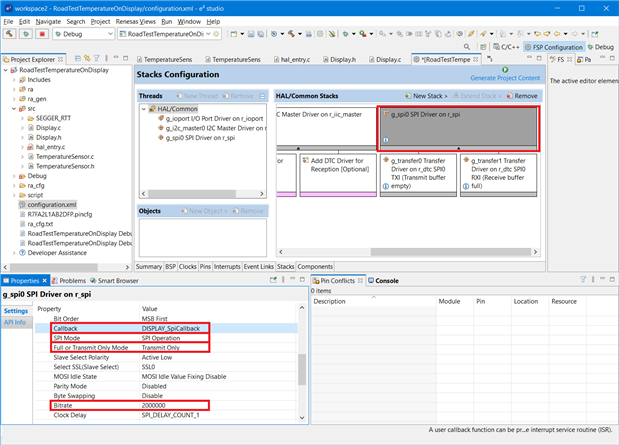Open the Renesas Views menu
619x445 pixels.
tap(136, 20)
